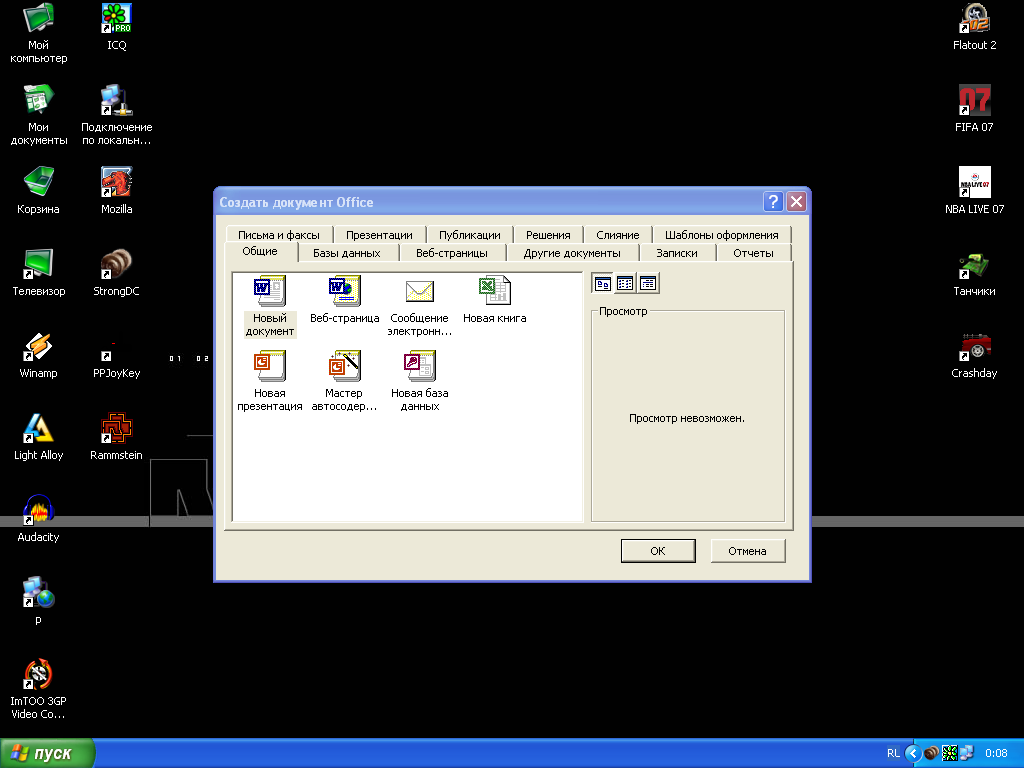Image resolution: width=1024 pixels, height=768 pixels.
Task: Click the network connection tray icon
Action: tap(967, 754)
